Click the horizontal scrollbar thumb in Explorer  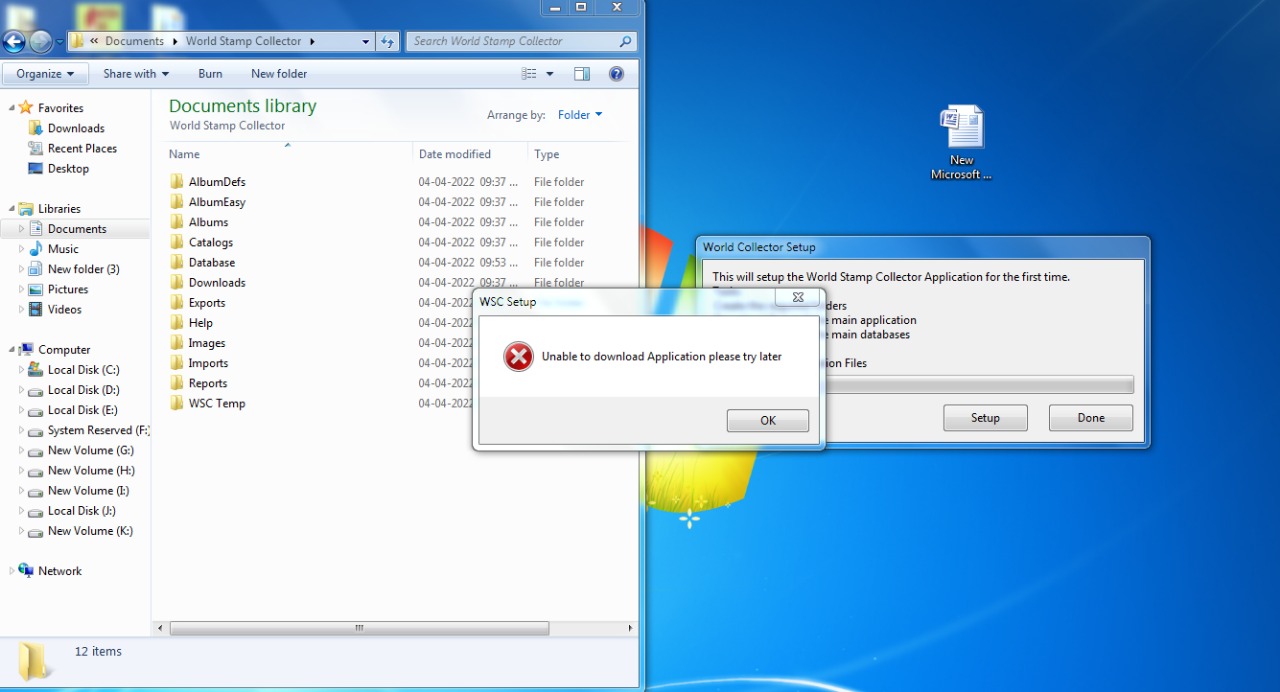(359, 628)
